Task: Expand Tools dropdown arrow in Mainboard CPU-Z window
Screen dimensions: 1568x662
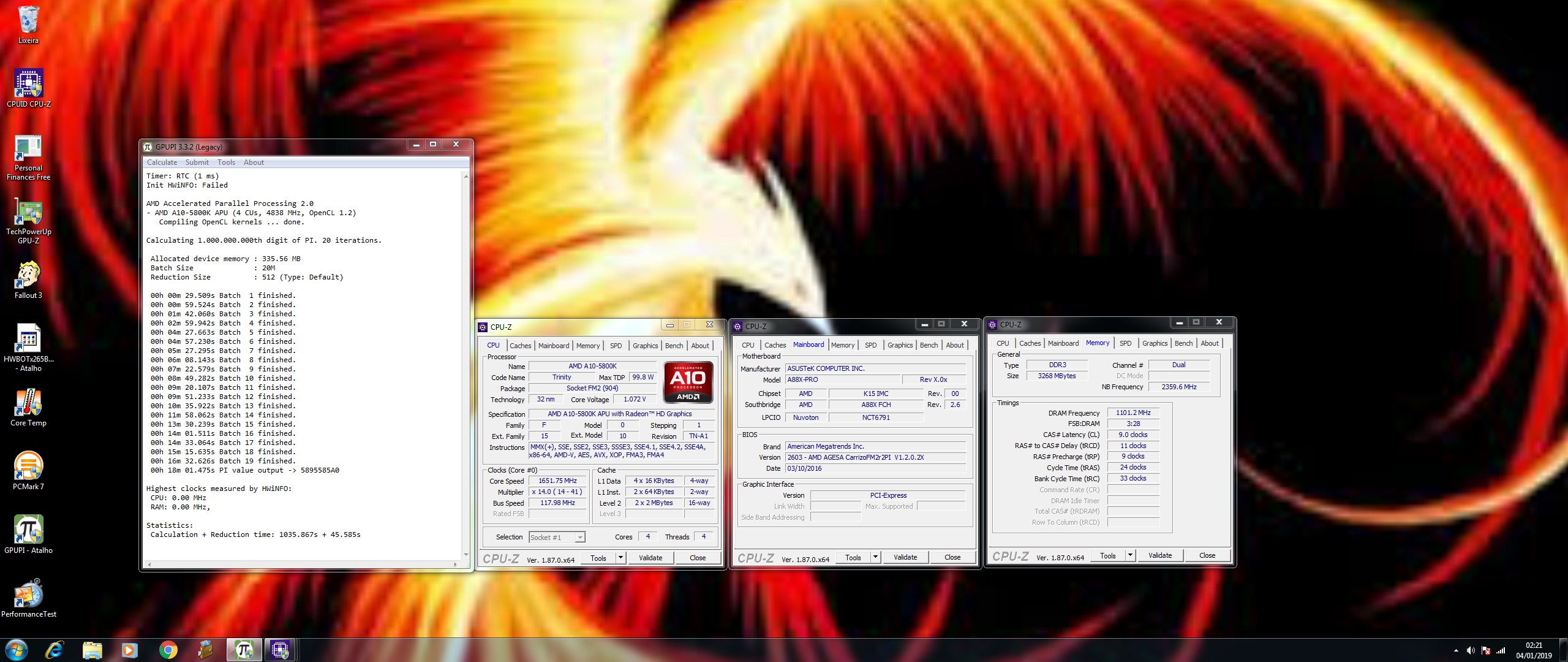Action: click(875, 558)
